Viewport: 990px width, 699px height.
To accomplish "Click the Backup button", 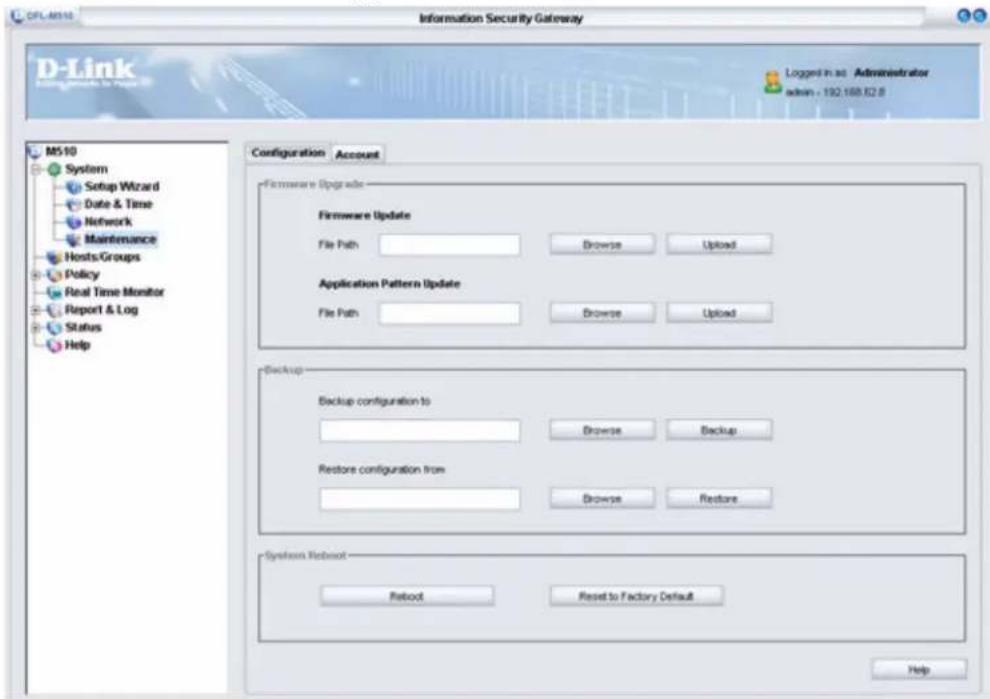I will 719,431.
